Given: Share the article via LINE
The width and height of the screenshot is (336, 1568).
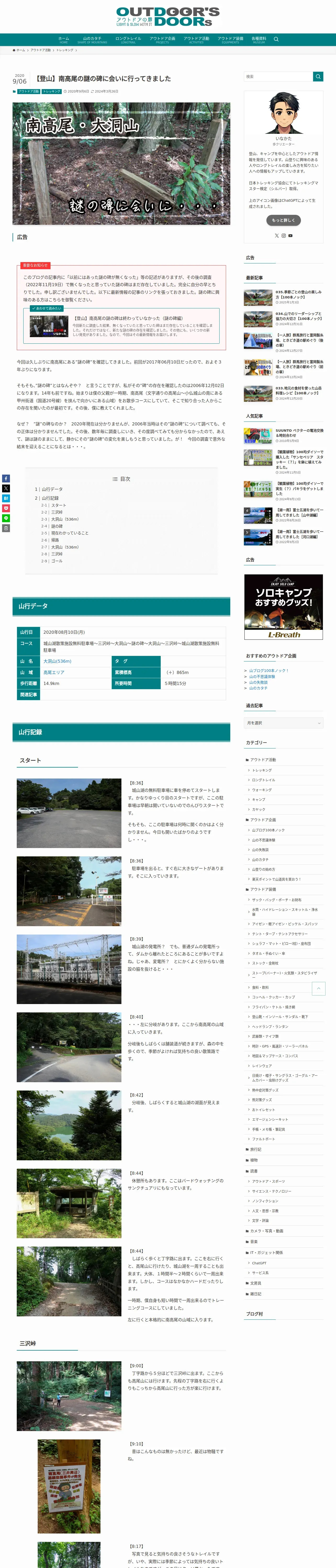Looking at the screenshot, I should 6,518.
